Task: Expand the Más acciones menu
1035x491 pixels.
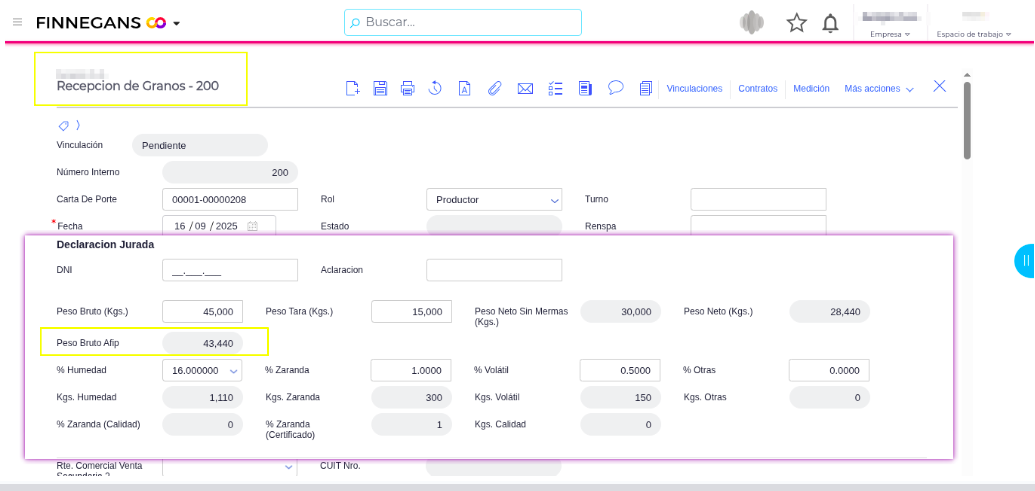Action: point(879,89)
